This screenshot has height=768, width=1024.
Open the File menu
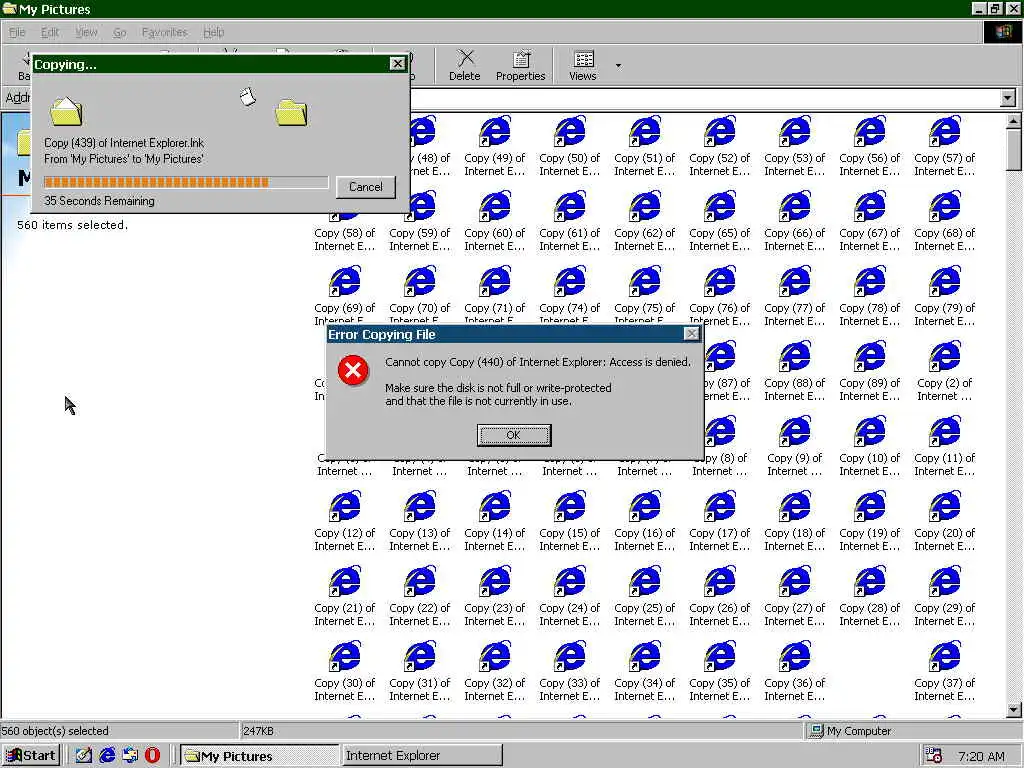17,32
